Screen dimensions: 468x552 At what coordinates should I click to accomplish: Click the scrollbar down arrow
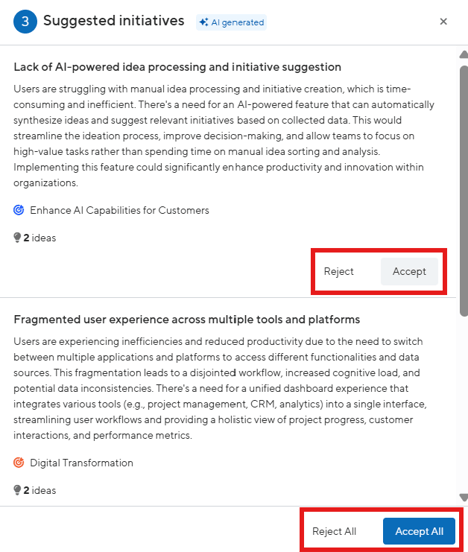pos(464,497)
